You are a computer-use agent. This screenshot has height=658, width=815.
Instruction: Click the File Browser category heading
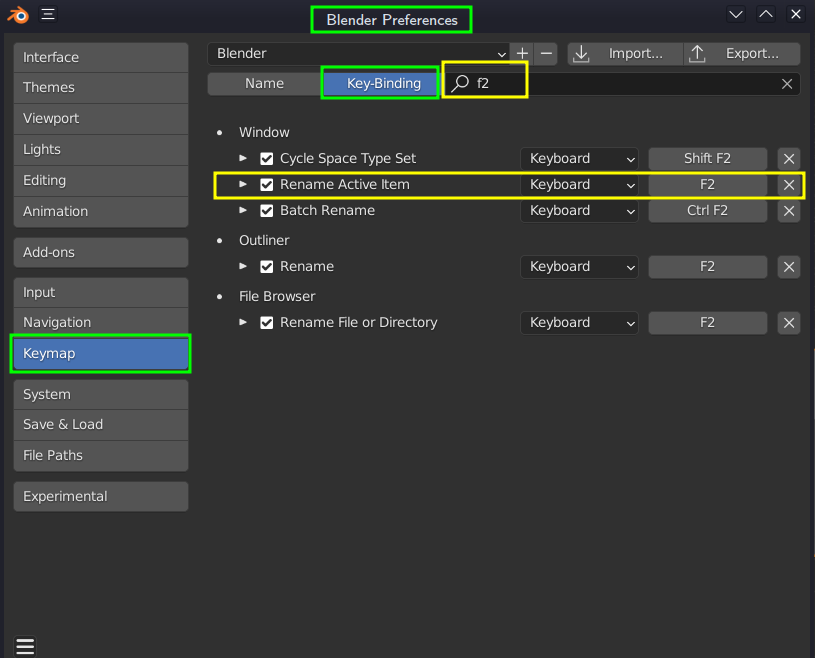277,297
